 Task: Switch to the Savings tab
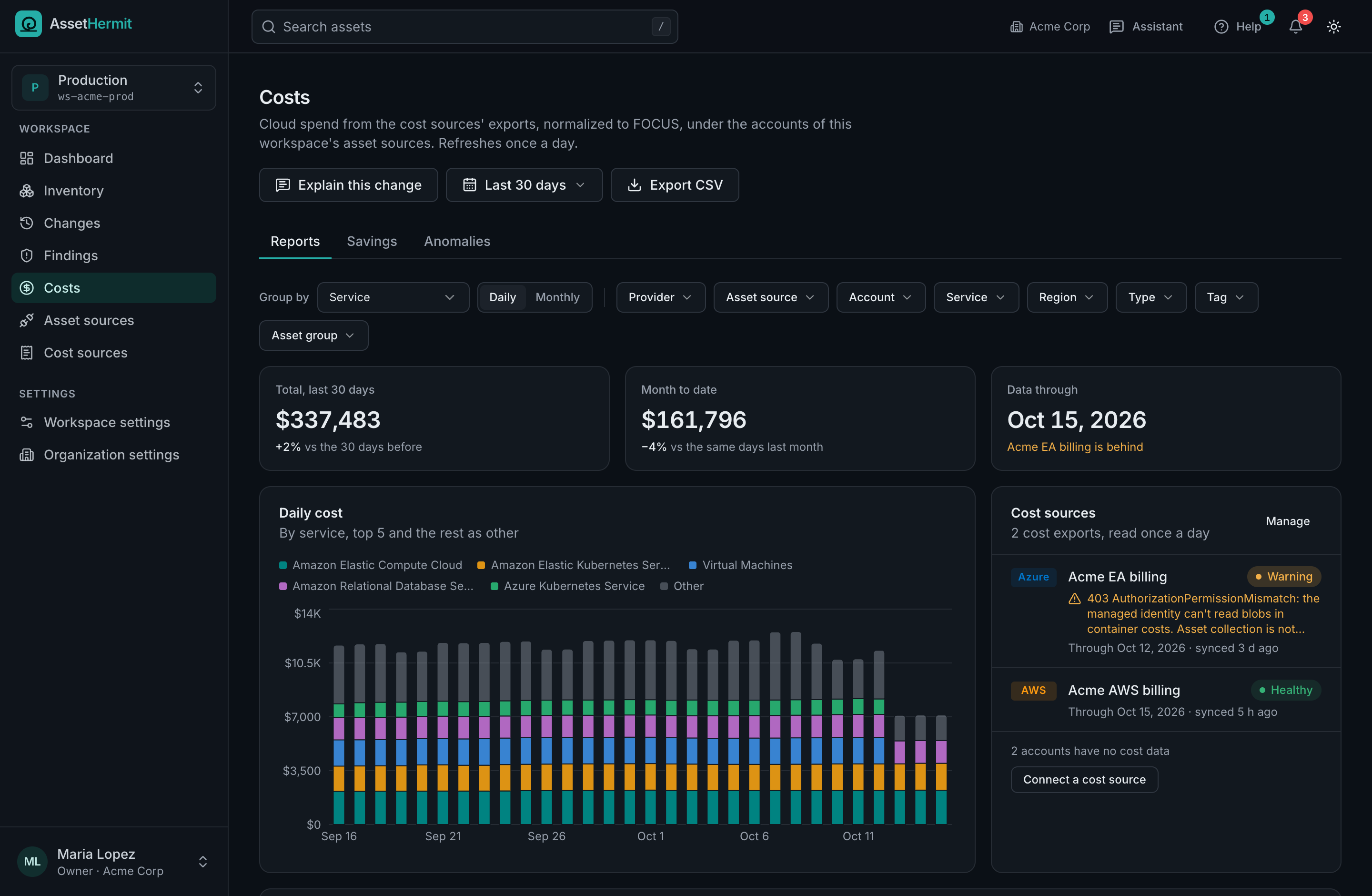[372, 241]
